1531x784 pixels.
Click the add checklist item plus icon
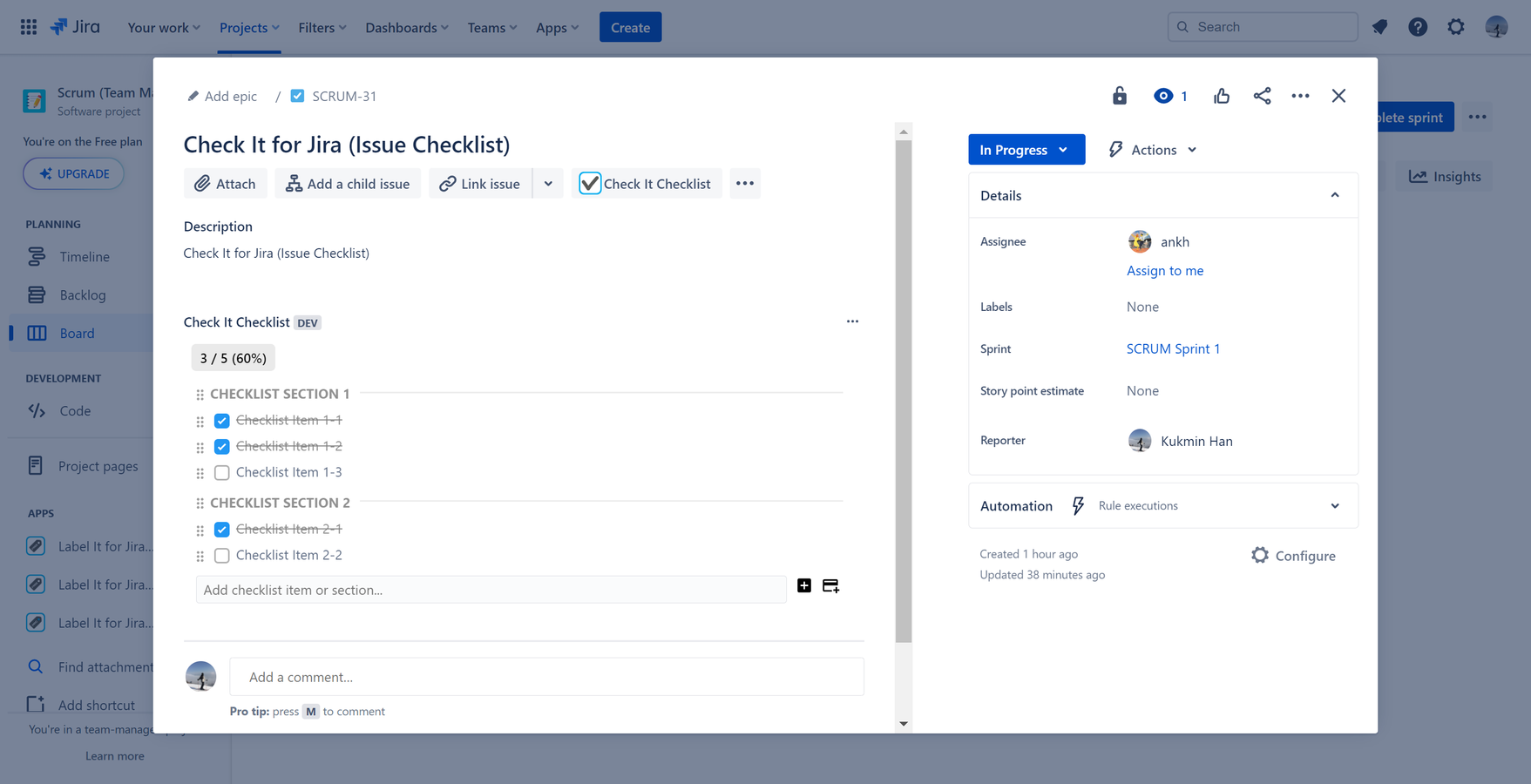(x=804, y=585)
